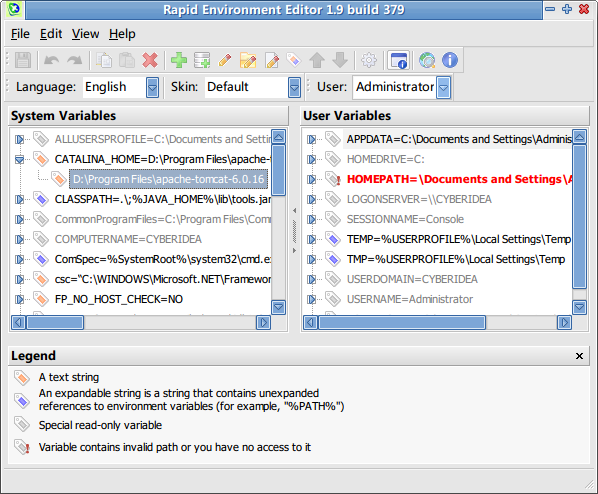Image resolution: width=598 pixels, height=494 pixels.
Task: Select the SESSIONNAME=Console row
Action: (405, 219)
